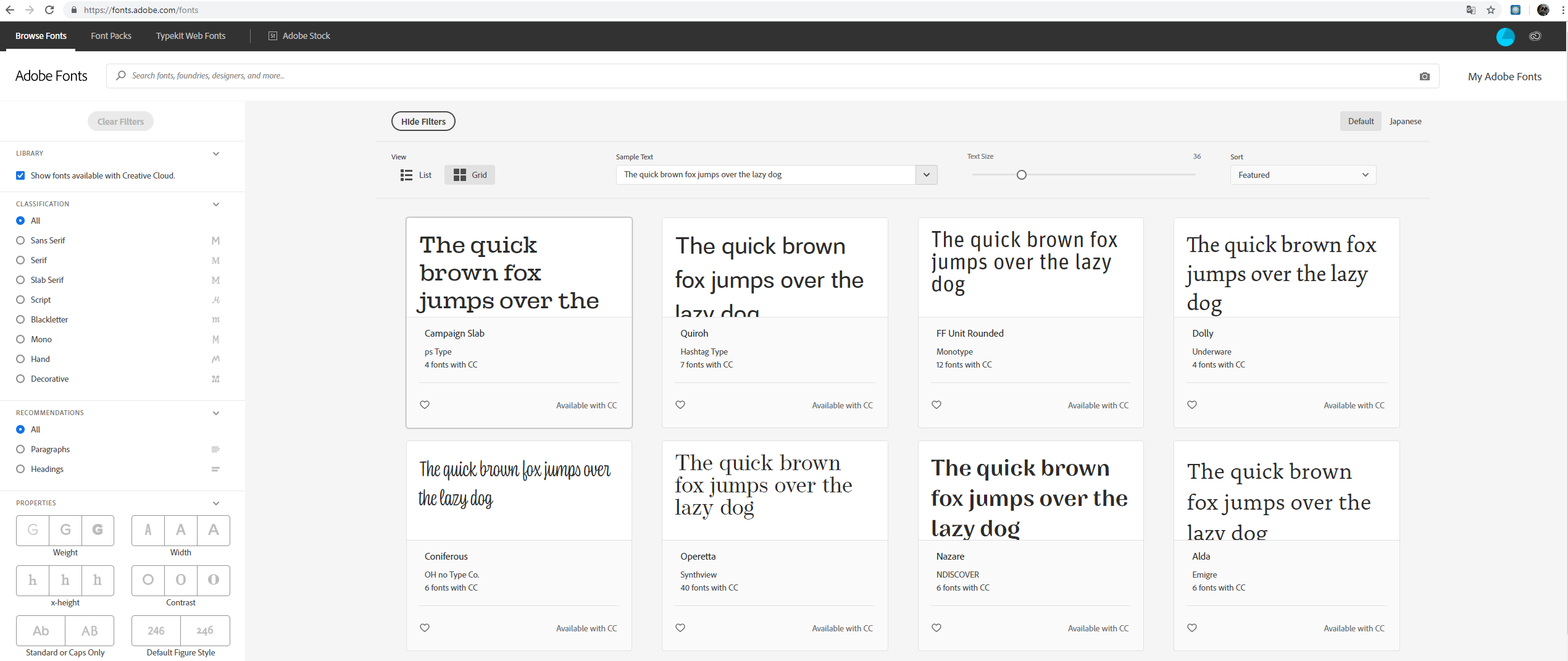The image size is (1568, 661).
Task: Click Clear Filters button
Action: 120,122
